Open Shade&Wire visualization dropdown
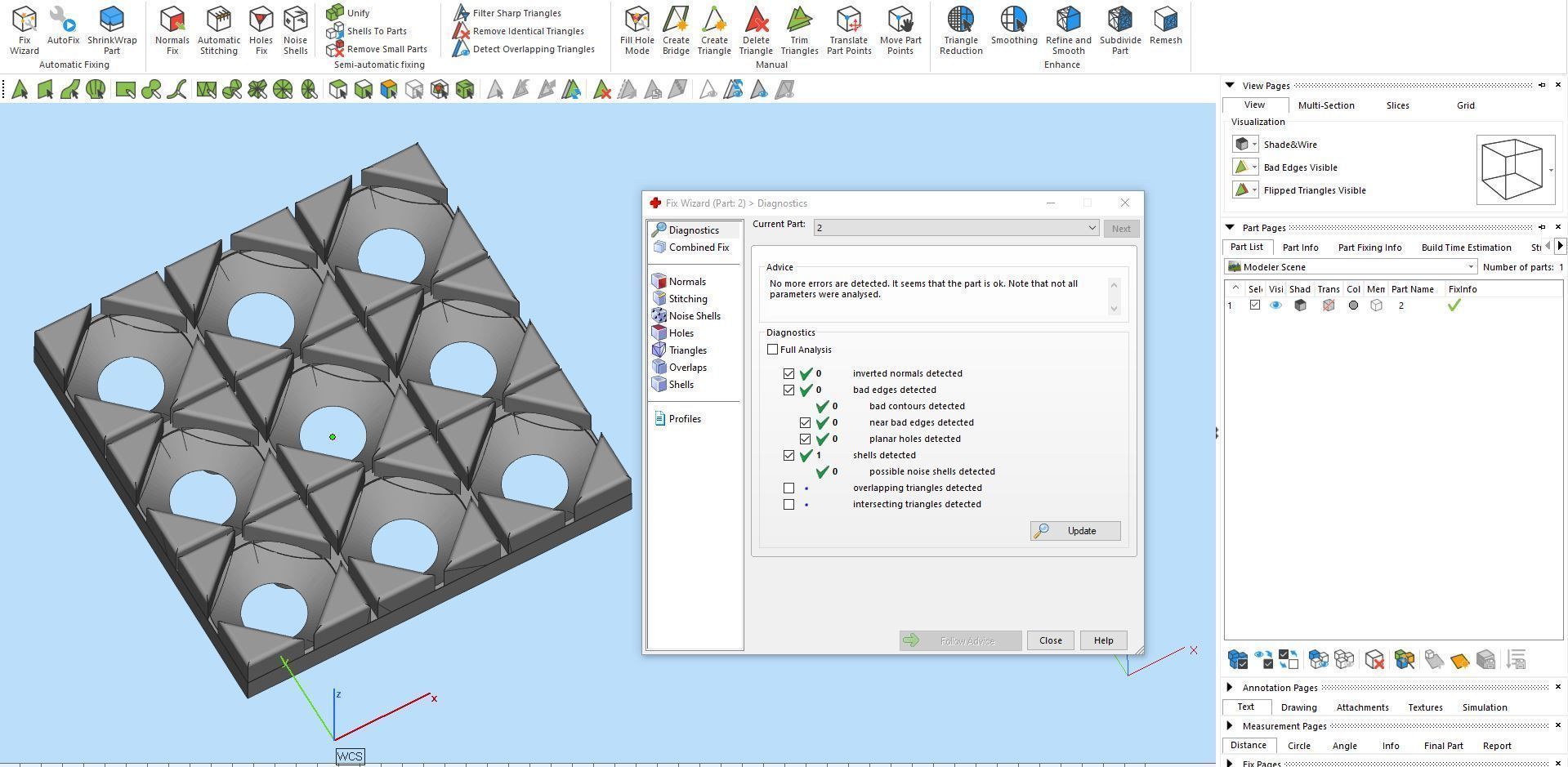Viewport: 1568px width, 767px height. [1245, 145]
